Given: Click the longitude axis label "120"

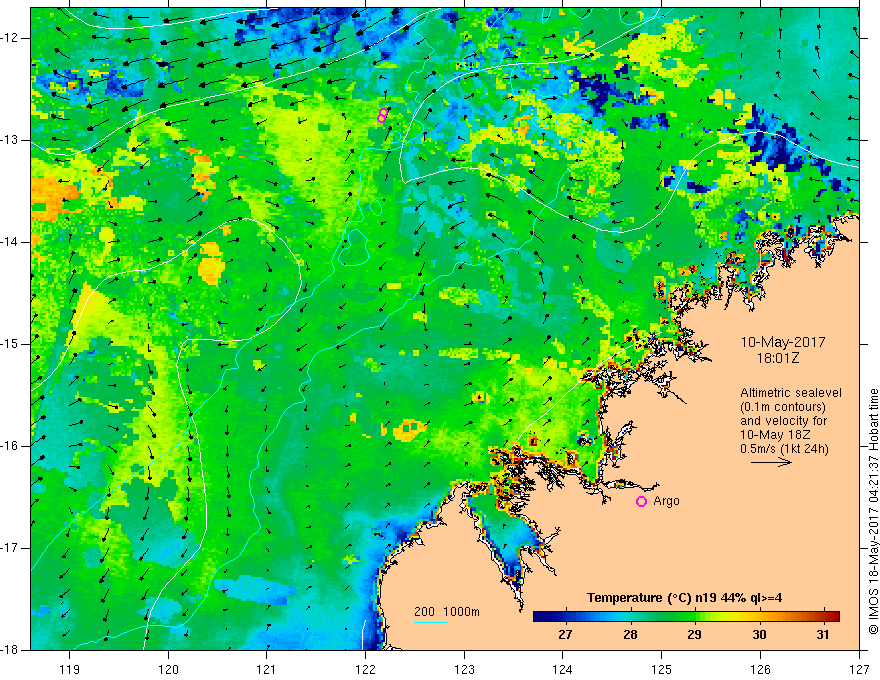Looking at the screenshot, I should click(x=168, y=669).
